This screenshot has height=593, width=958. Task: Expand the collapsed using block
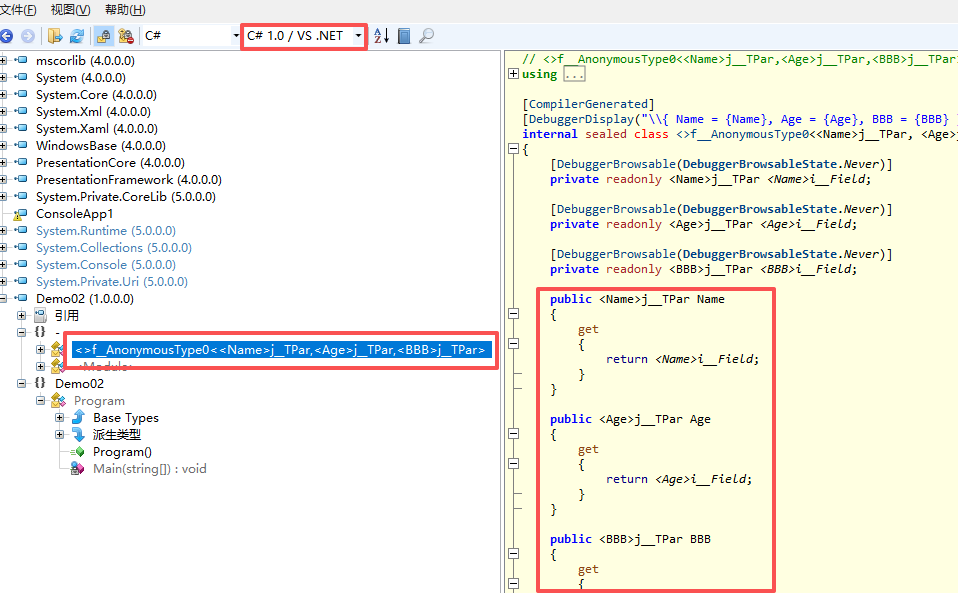(513, 74)
